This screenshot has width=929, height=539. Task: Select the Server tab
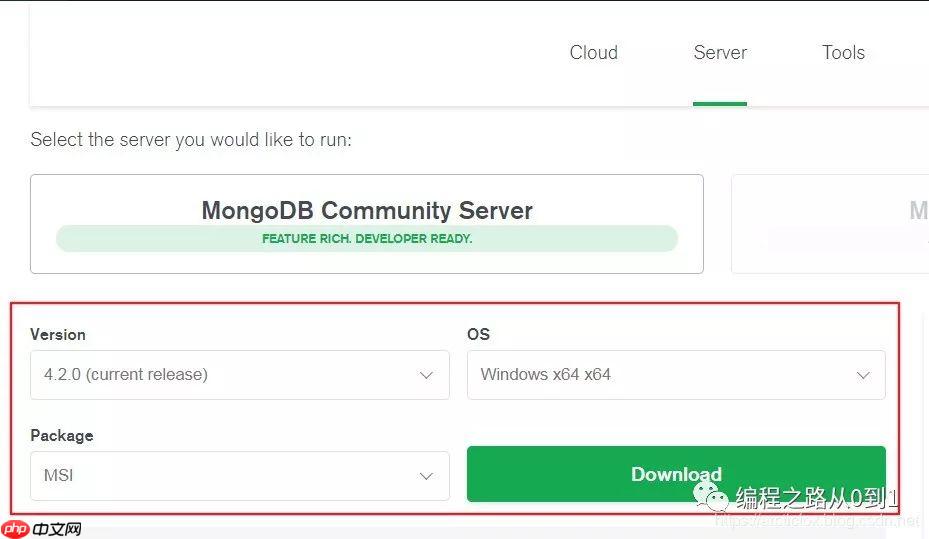pyautogui.click(x=720, y=53)
